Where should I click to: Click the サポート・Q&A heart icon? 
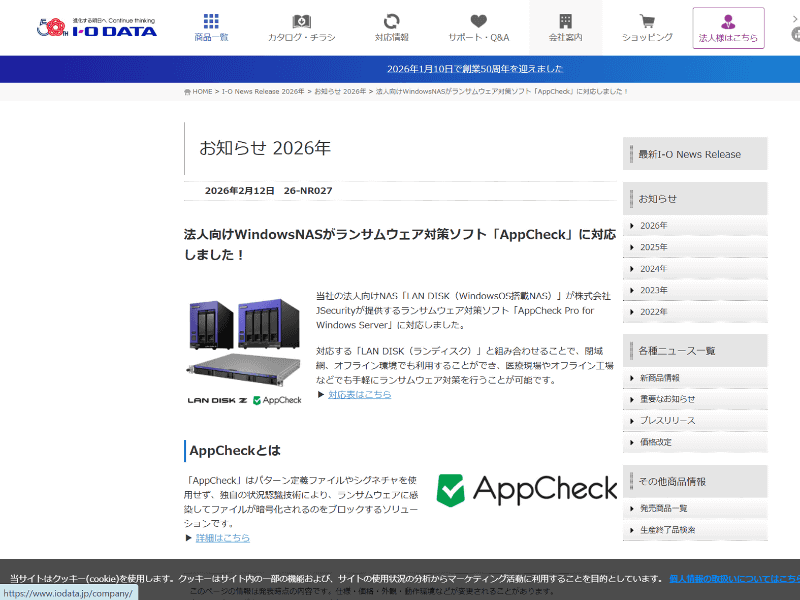click(478, 21)
